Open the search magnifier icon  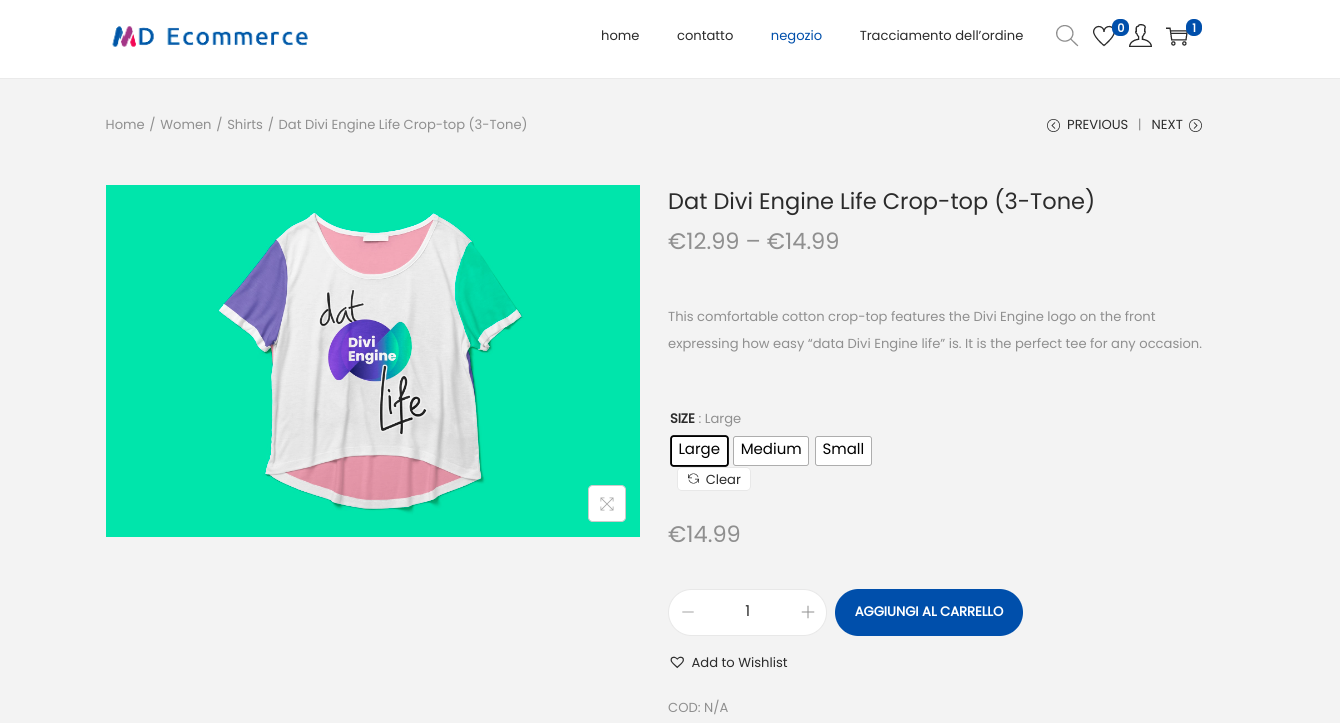[x=1067, y=36]
